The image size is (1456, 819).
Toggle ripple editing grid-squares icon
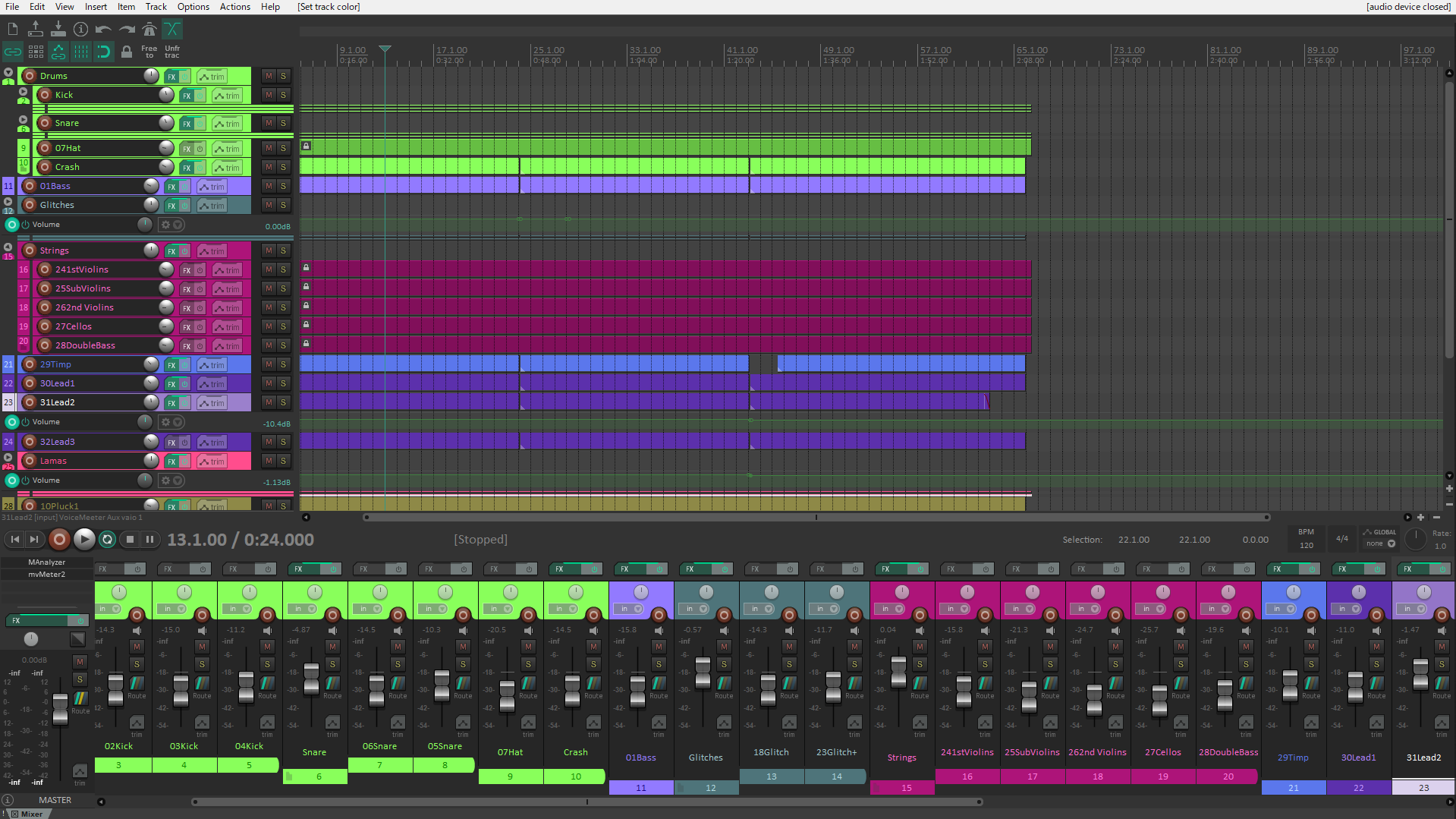pos(36,52)
